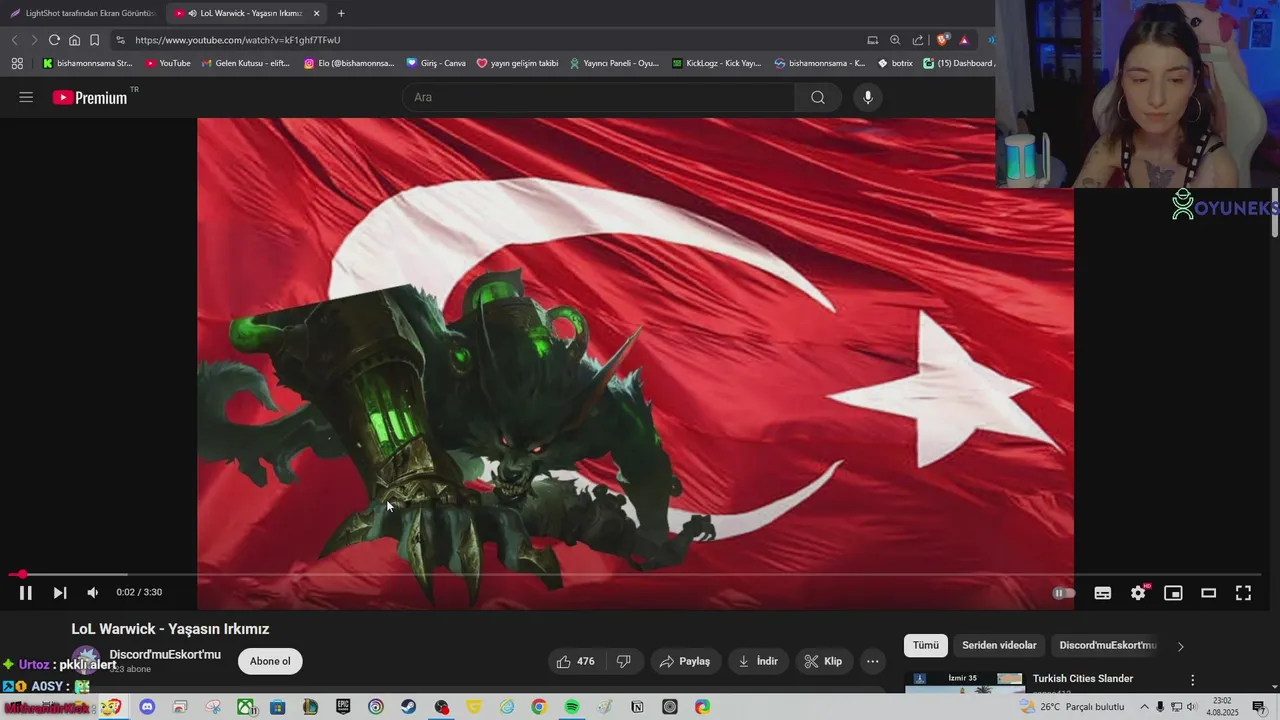Open the Elo Instagram bookmark
Screen dimensions: 1280x720
(349, 63)
